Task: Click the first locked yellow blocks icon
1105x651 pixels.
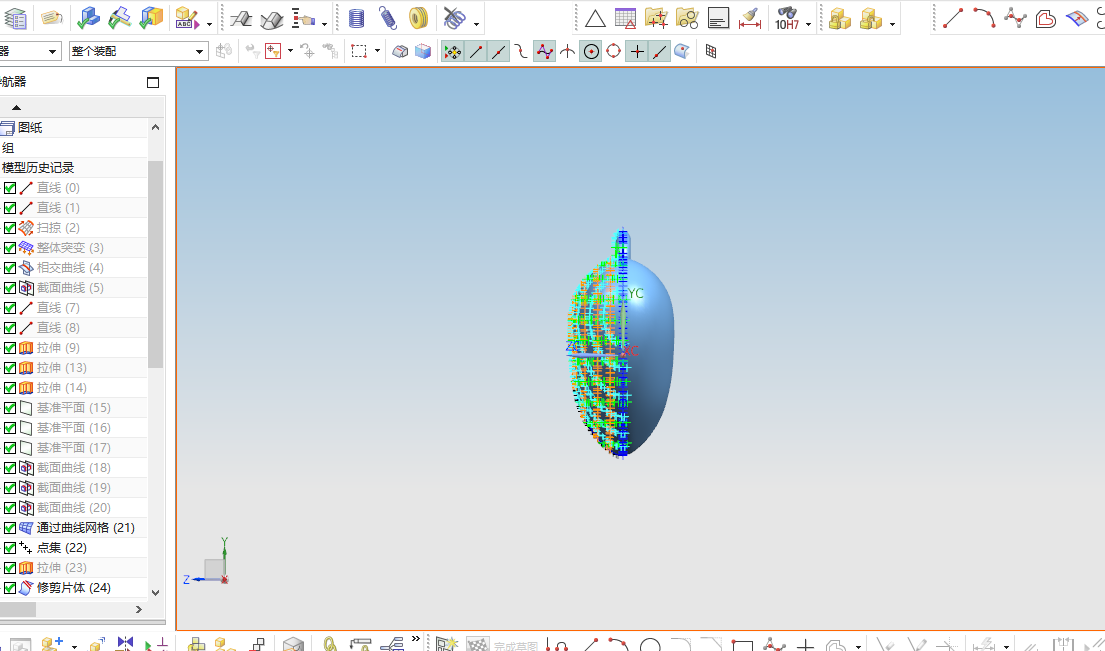Action: 839,18
